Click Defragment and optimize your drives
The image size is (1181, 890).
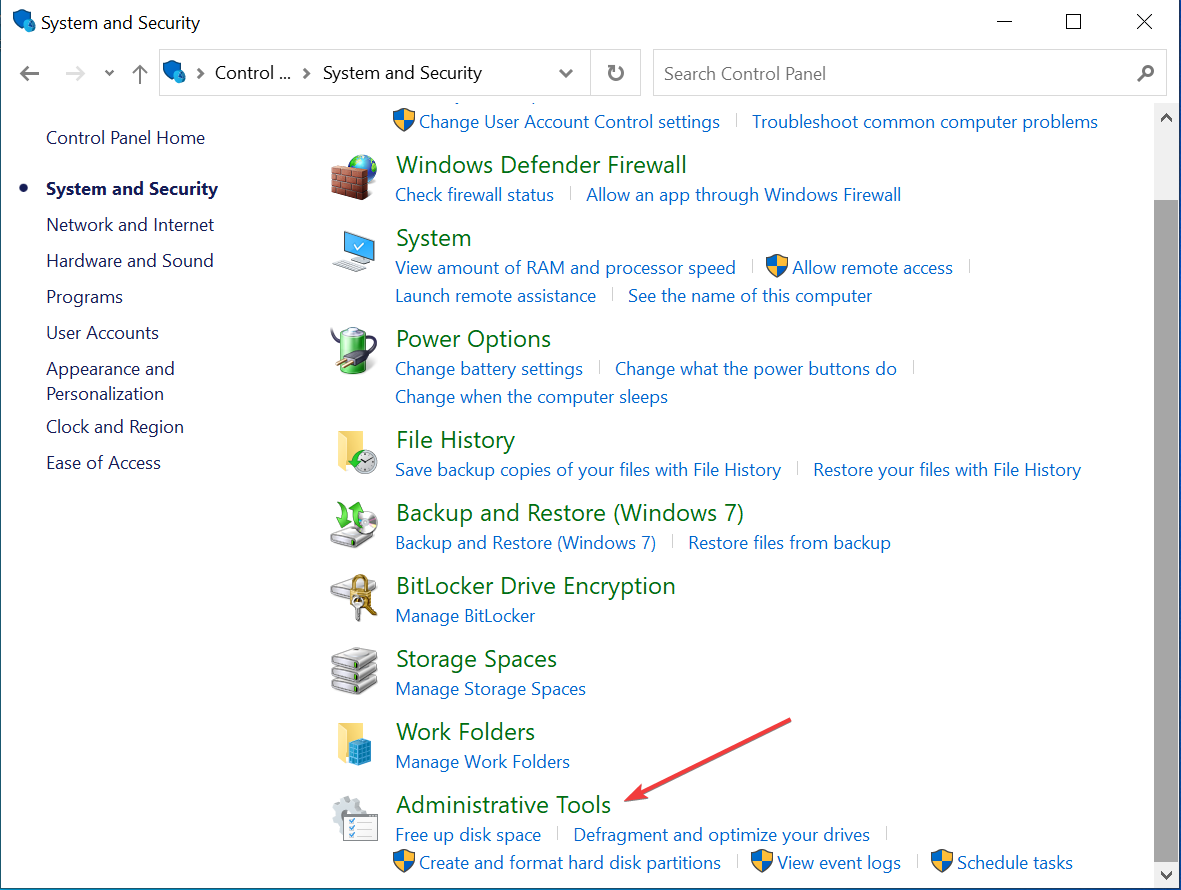pyautogui.click(x=721, y=835)
